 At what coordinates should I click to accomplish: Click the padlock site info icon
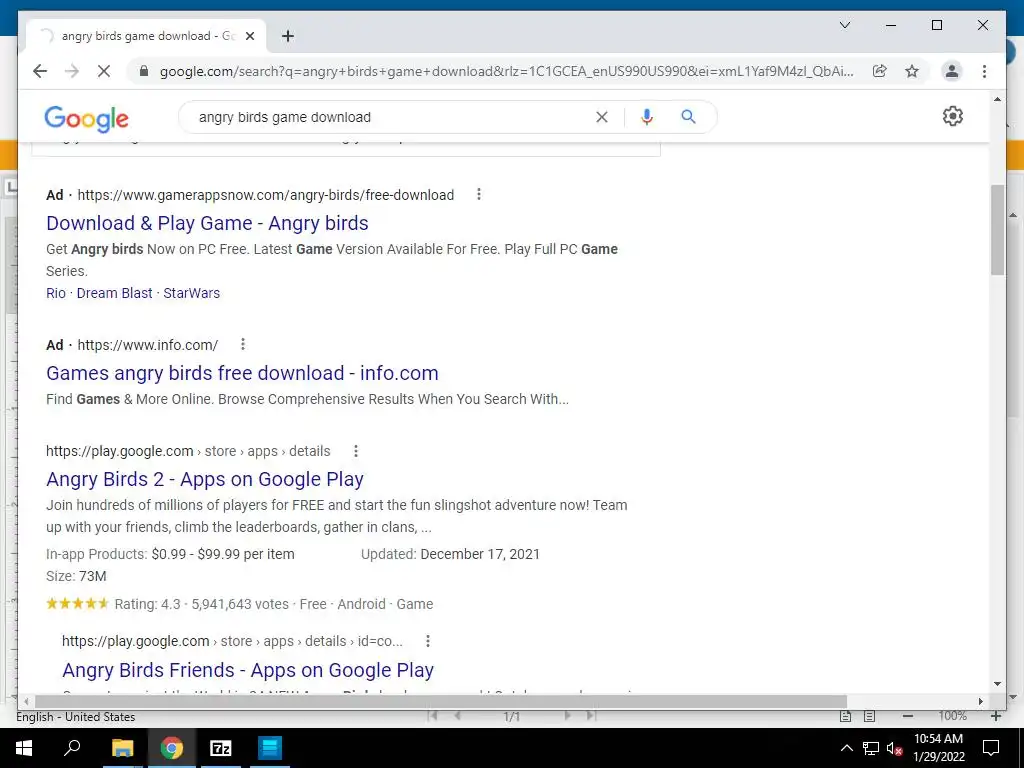pos(144,71)
